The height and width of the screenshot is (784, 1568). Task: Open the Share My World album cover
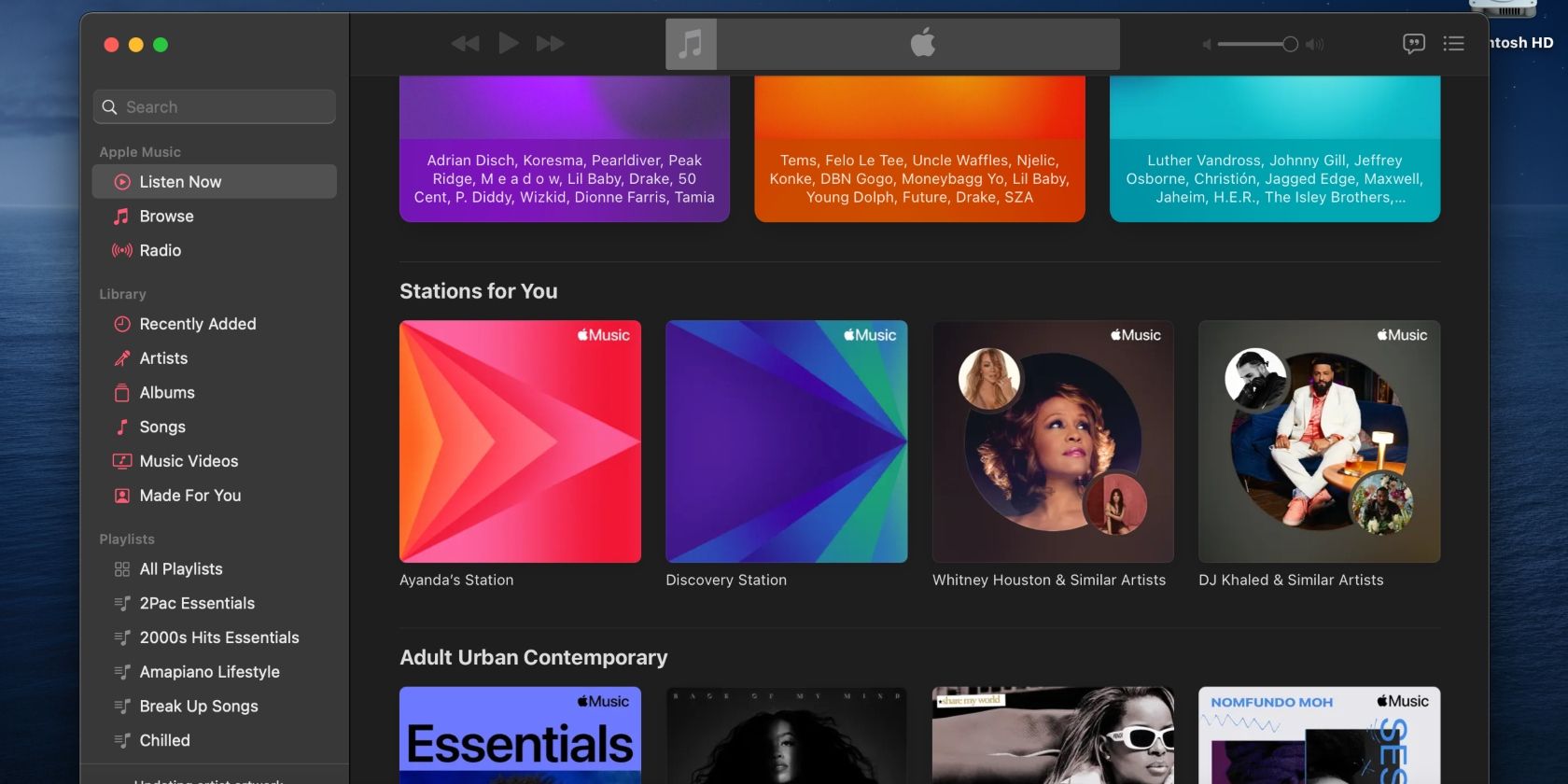click(1053, 735)
